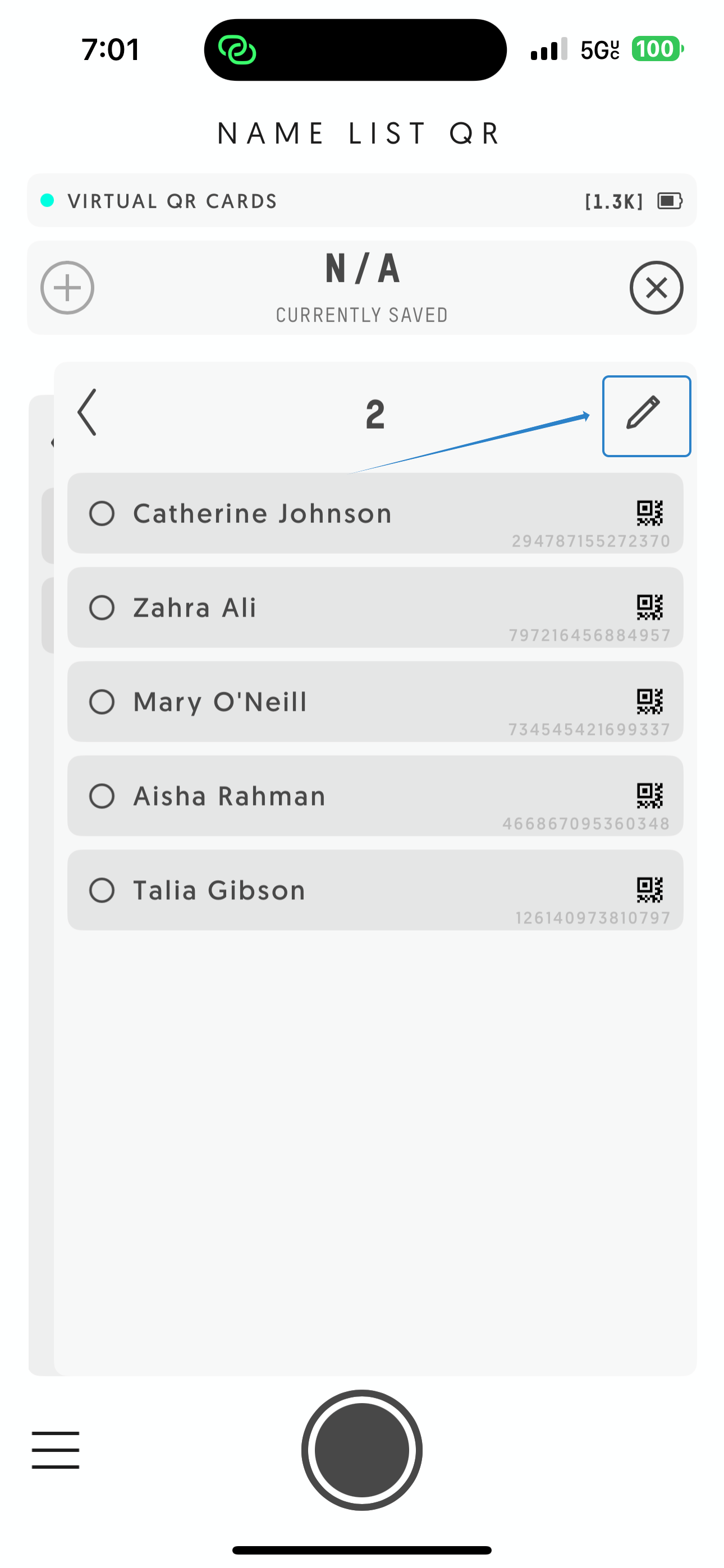Select the Zahra Ali radio button
The height and width of the screenshot is (1568, 724).
pos(102,608)
